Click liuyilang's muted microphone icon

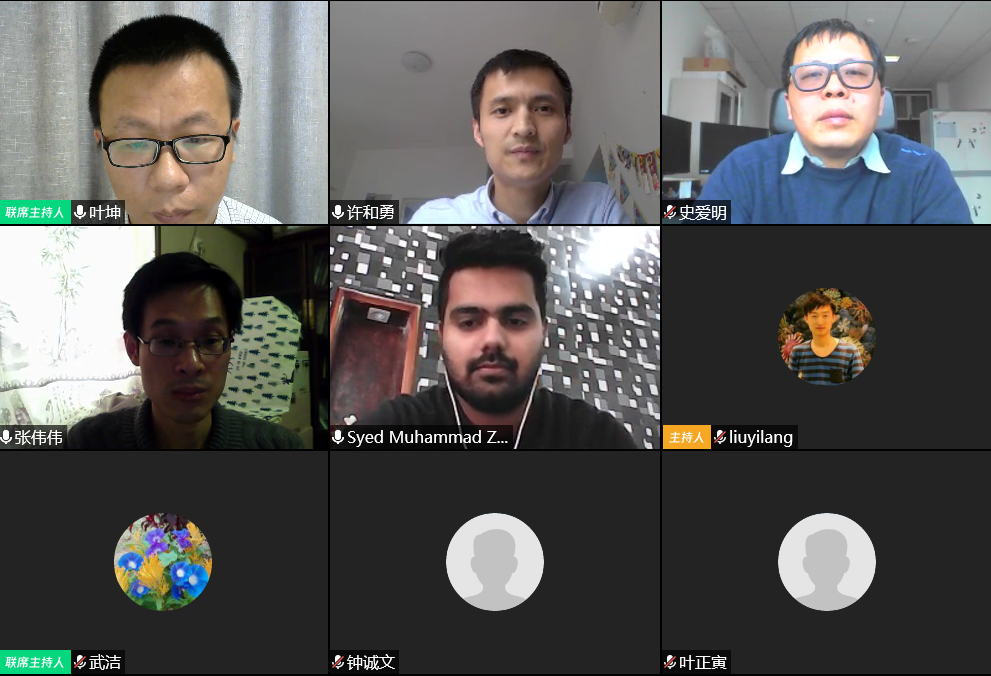pyautogui.click(x=720, y=437)
